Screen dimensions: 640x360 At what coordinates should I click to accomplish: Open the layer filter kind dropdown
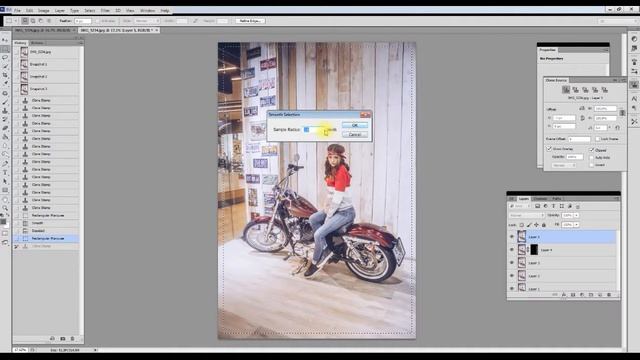coord(520,206)
